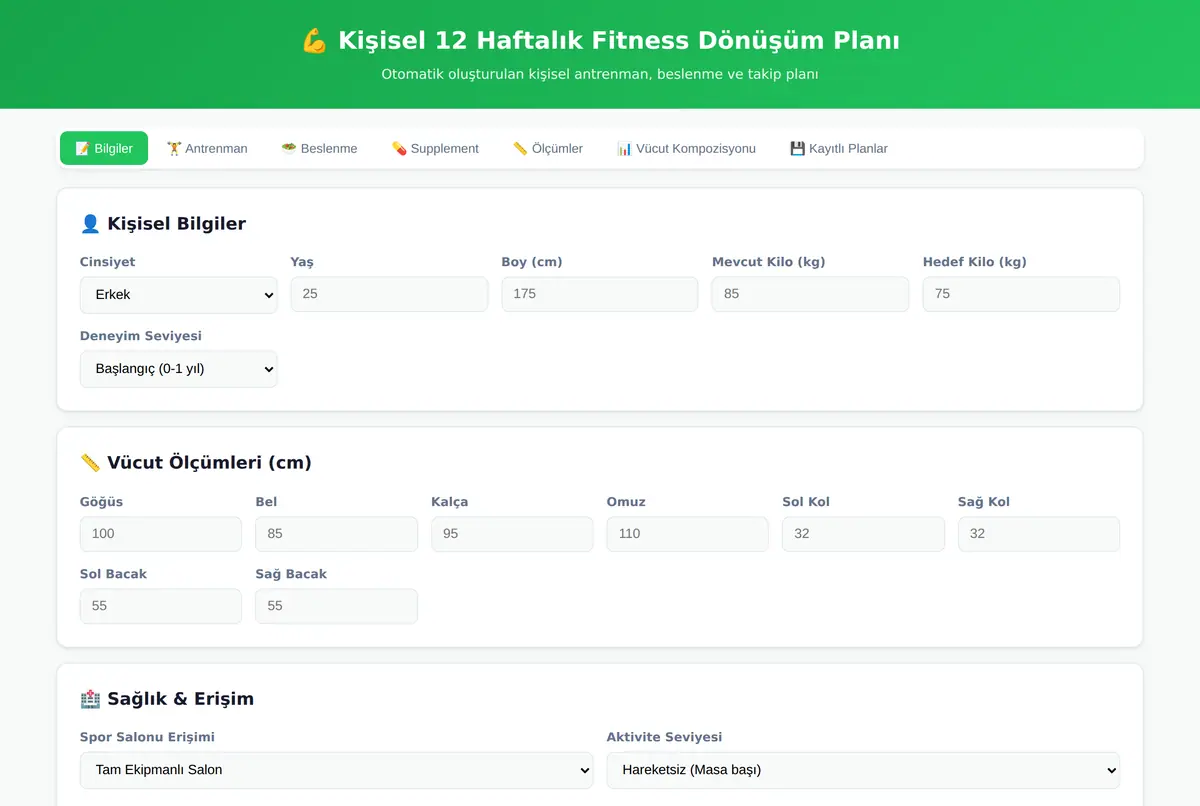Open the Cinsiyet dropdown
The width and height of the screenshot is (1200, 806).
click(x=179, y=295)
